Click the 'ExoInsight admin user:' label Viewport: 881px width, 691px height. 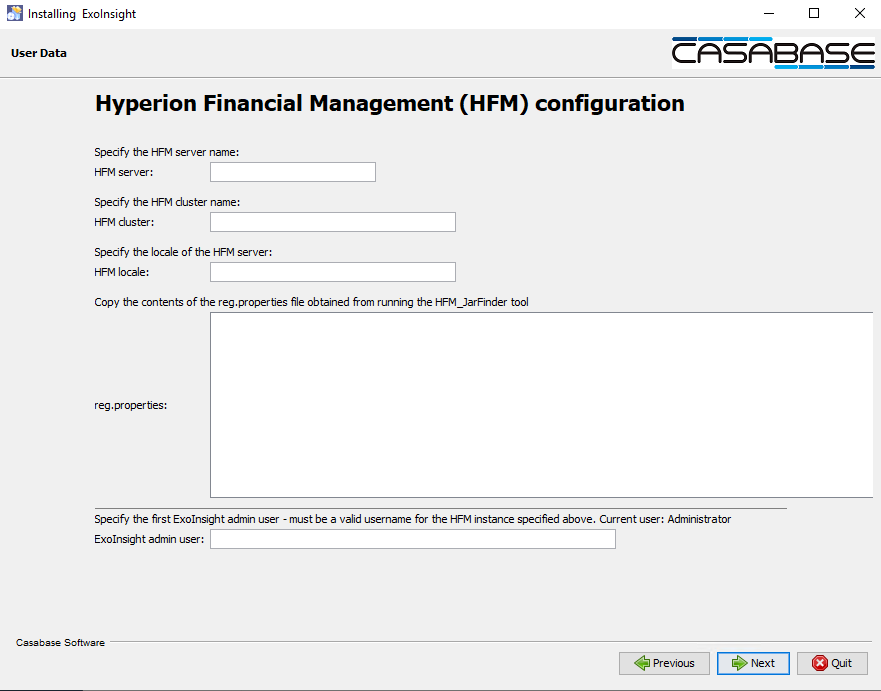149,540
